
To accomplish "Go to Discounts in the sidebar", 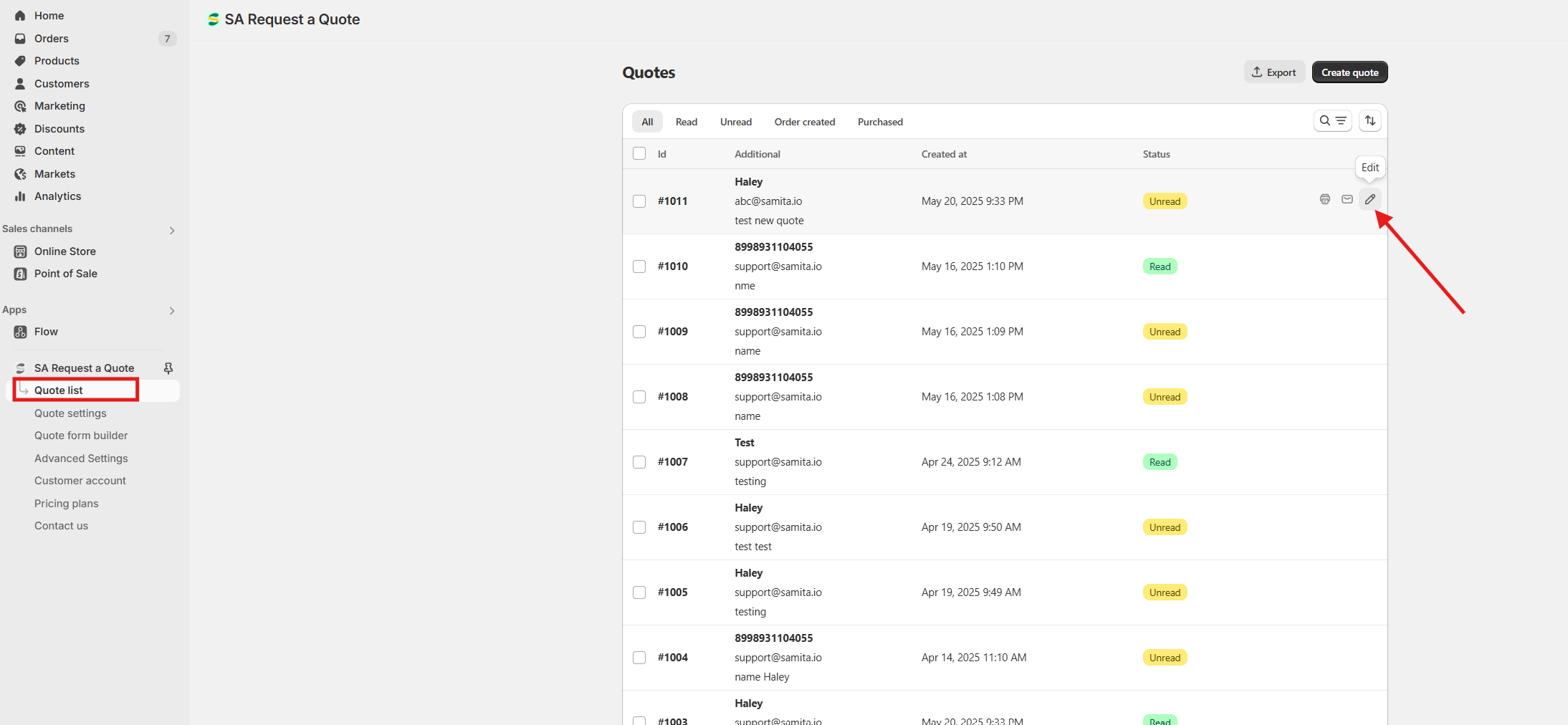I will tap(59, 129).
